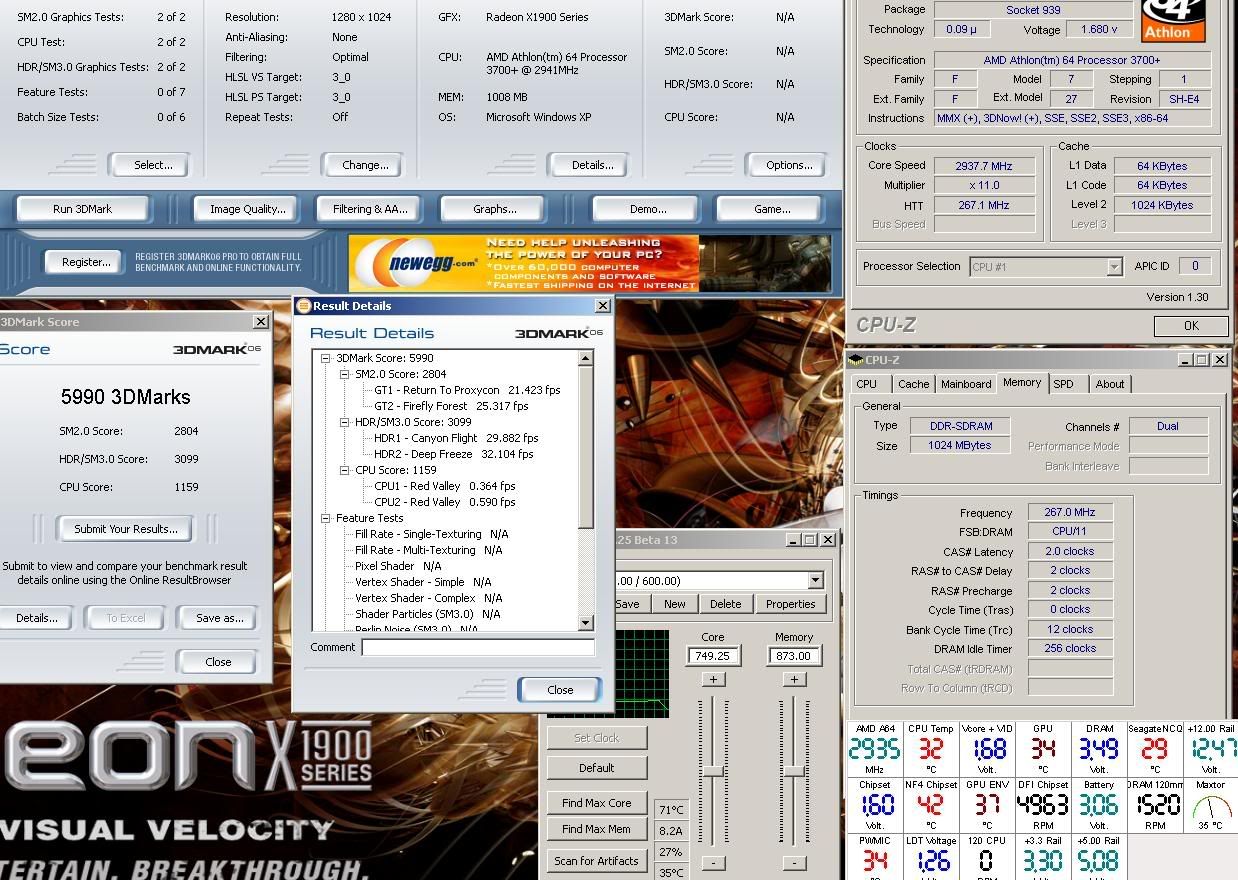
Task: Click the Result Details title bar icon
Action: click(304, 306)
